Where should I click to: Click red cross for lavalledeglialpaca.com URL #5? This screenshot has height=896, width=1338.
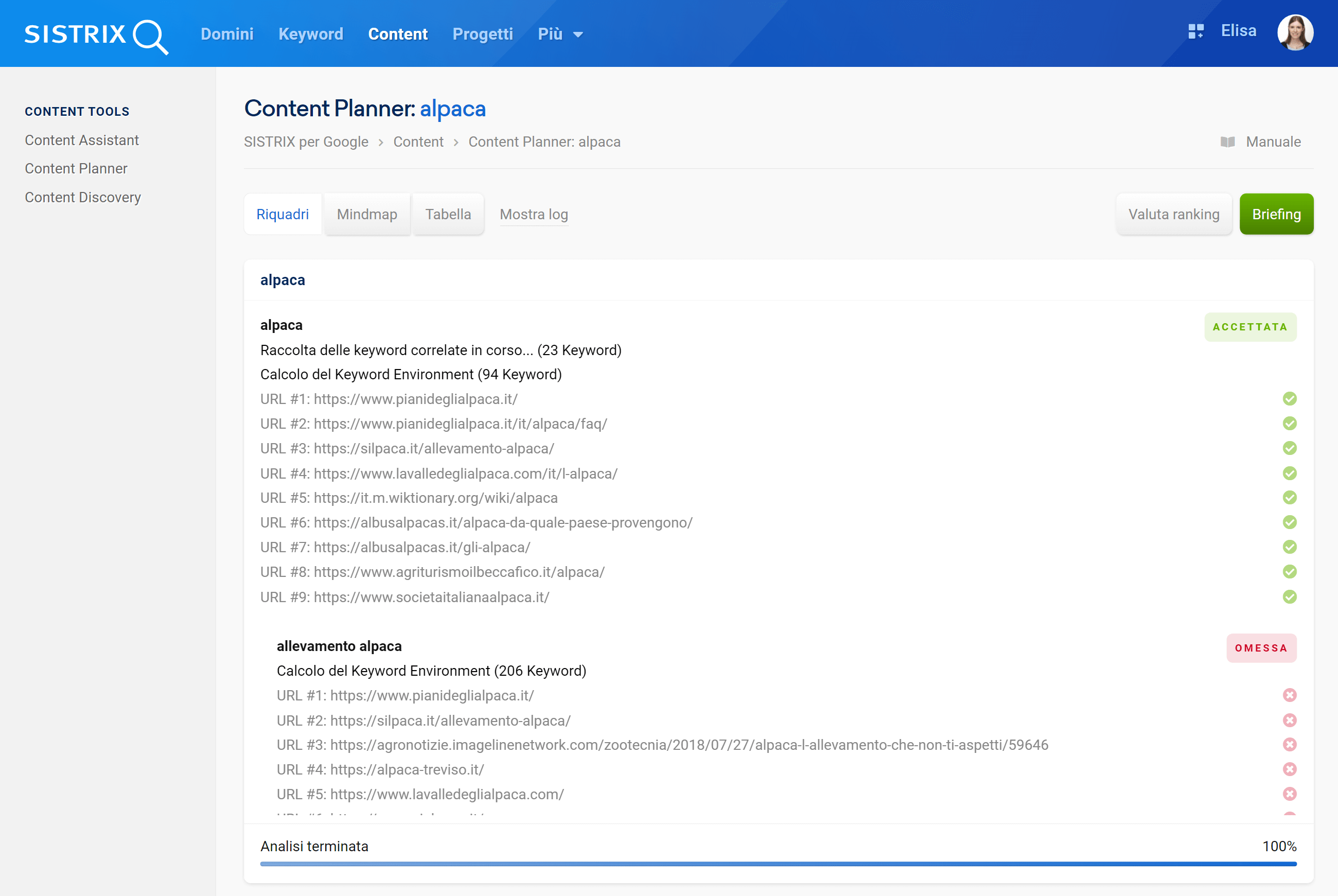pyautogui.click(x=1290, y=794)
